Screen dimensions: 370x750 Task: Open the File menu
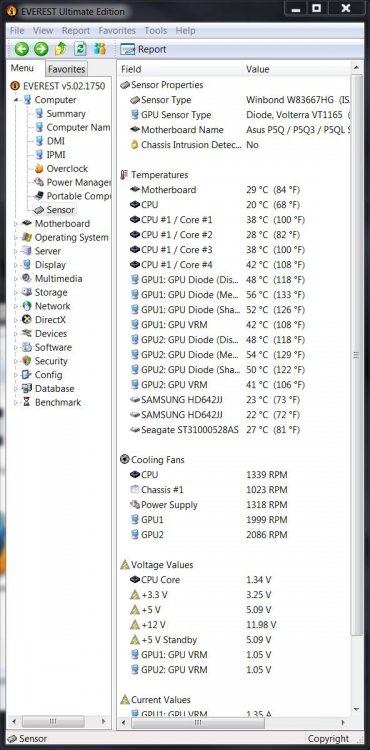17,31
